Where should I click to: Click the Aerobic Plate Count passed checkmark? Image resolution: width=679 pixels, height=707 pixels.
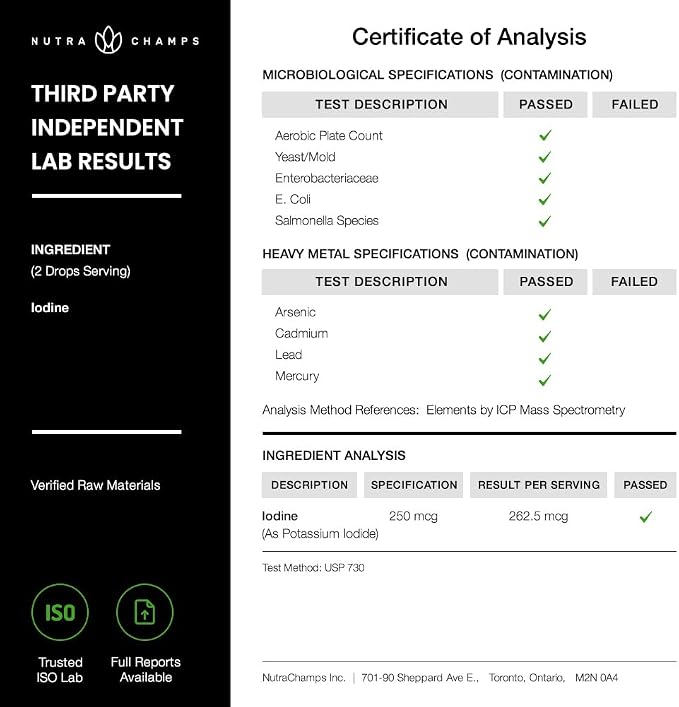coord(545,135)
